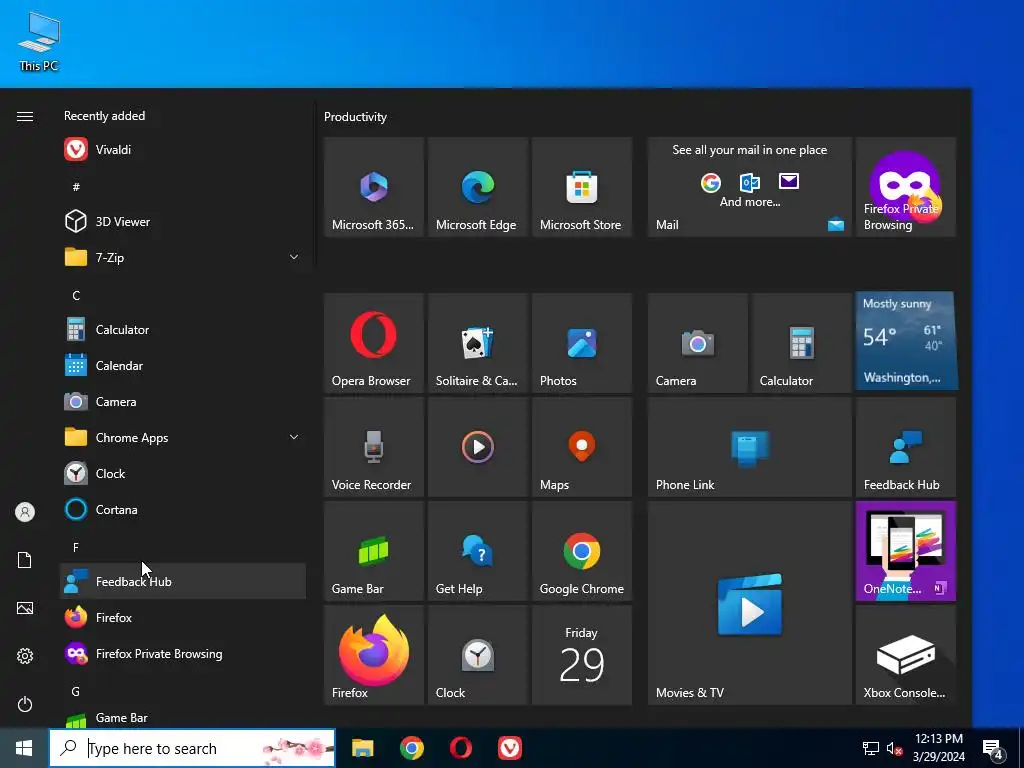The image size is (1024, 768).
Task: Open the network tray icon
Action: 871,749
